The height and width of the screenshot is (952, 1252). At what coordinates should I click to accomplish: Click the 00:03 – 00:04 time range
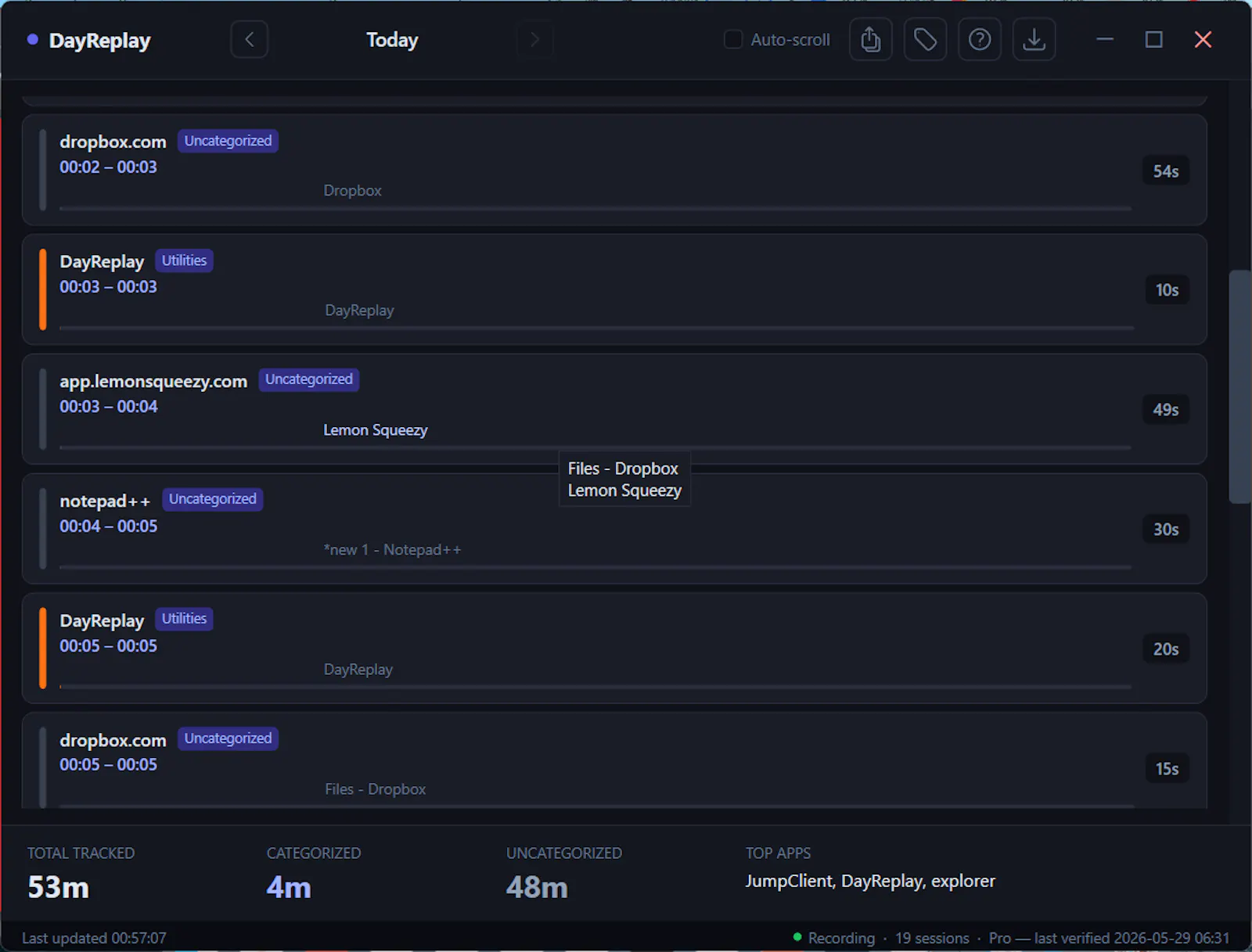[109, 407]
